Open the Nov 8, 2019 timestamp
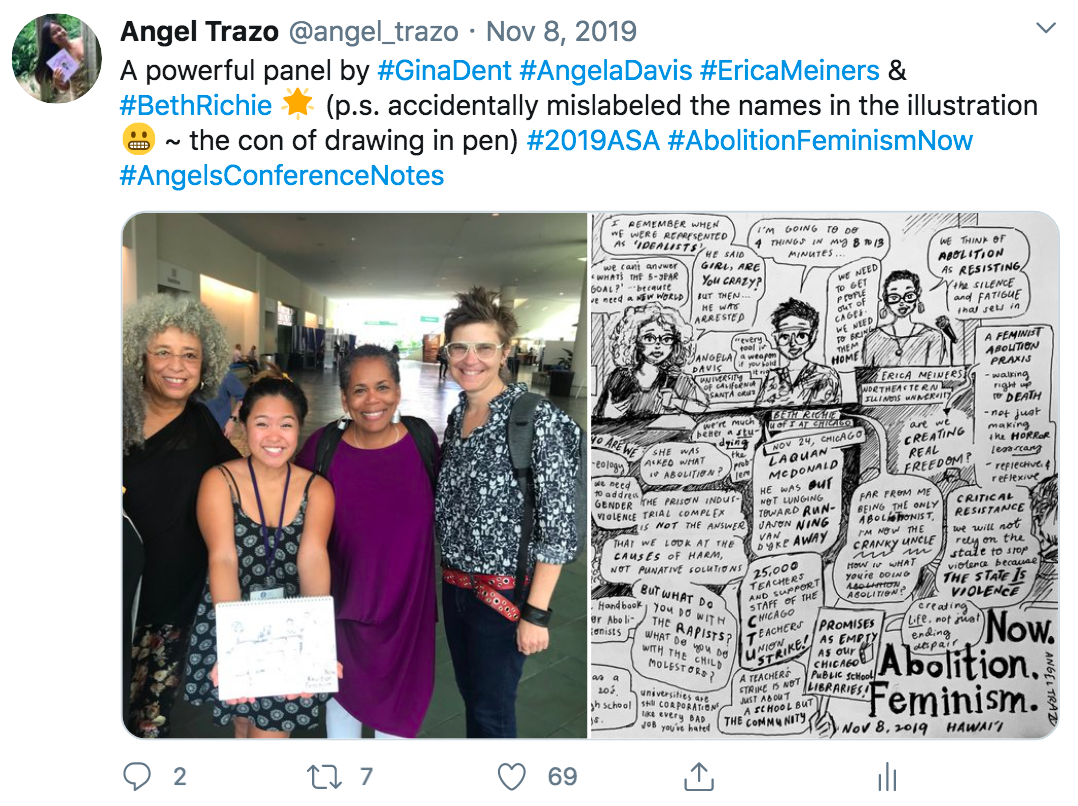Image resolution: width=1078 pixels, height=806 pixels. (562, 32)
